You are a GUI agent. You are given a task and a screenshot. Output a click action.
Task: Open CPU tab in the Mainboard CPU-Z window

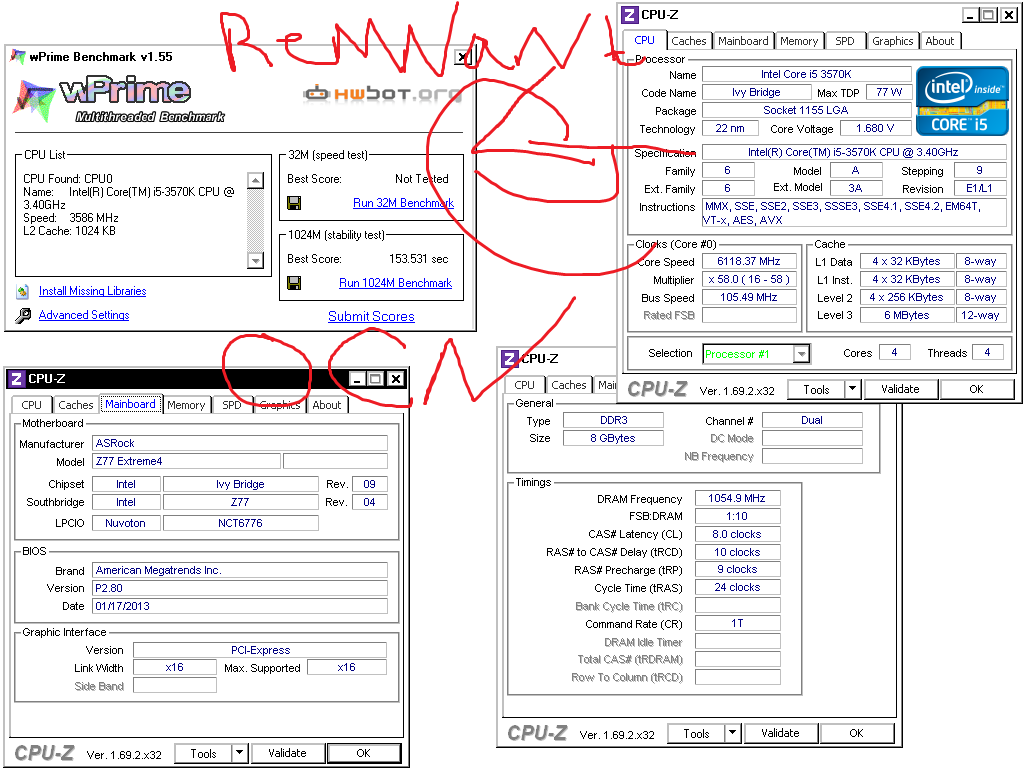point(31,405)
